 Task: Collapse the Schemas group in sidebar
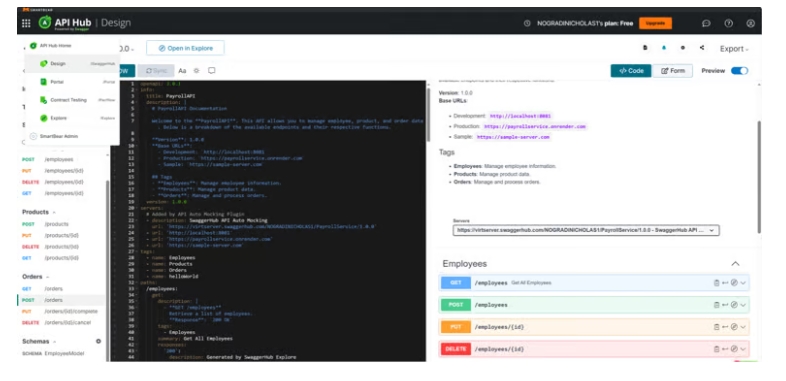[55, 341]
